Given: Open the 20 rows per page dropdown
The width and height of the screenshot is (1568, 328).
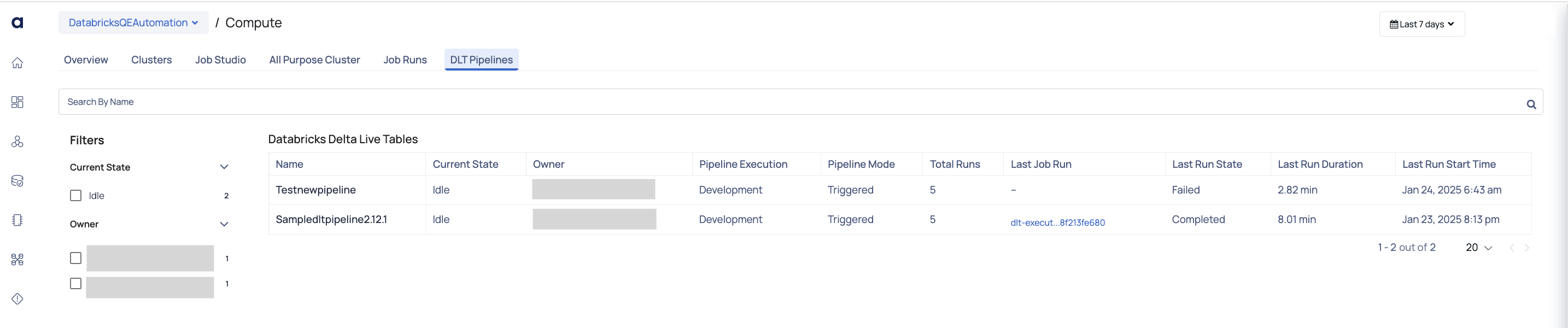Looking at the screenshot, I should [x=1478, y=248].
